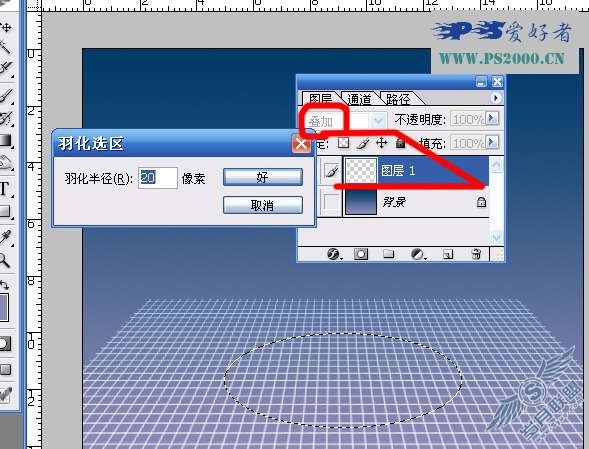Switch to the 通道 tab
The image size is (589, 449).
[x=359, y=98]
